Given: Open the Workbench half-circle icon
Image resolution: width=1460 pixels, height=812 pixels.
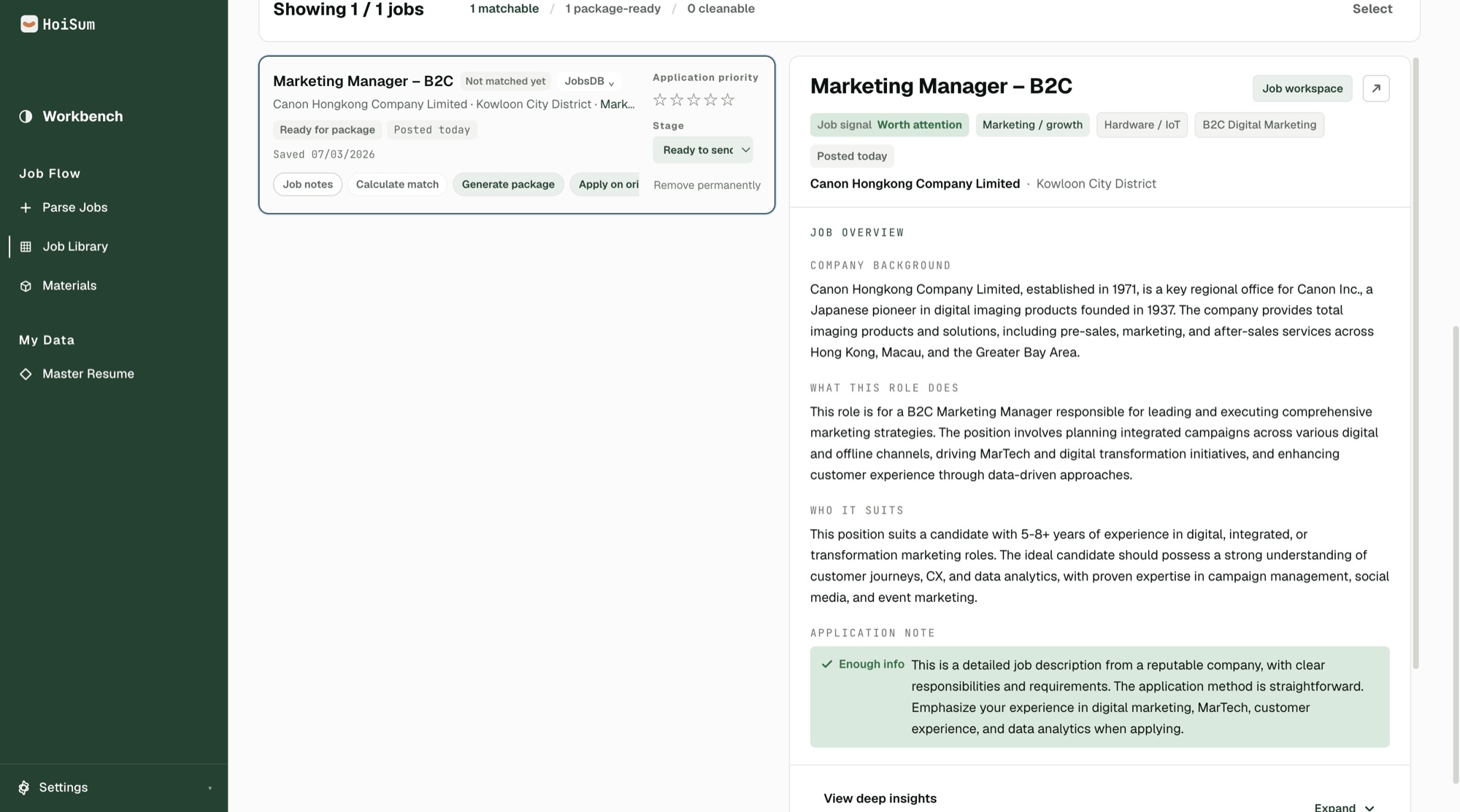Looking at the screenshot, I should pos(26,117).
